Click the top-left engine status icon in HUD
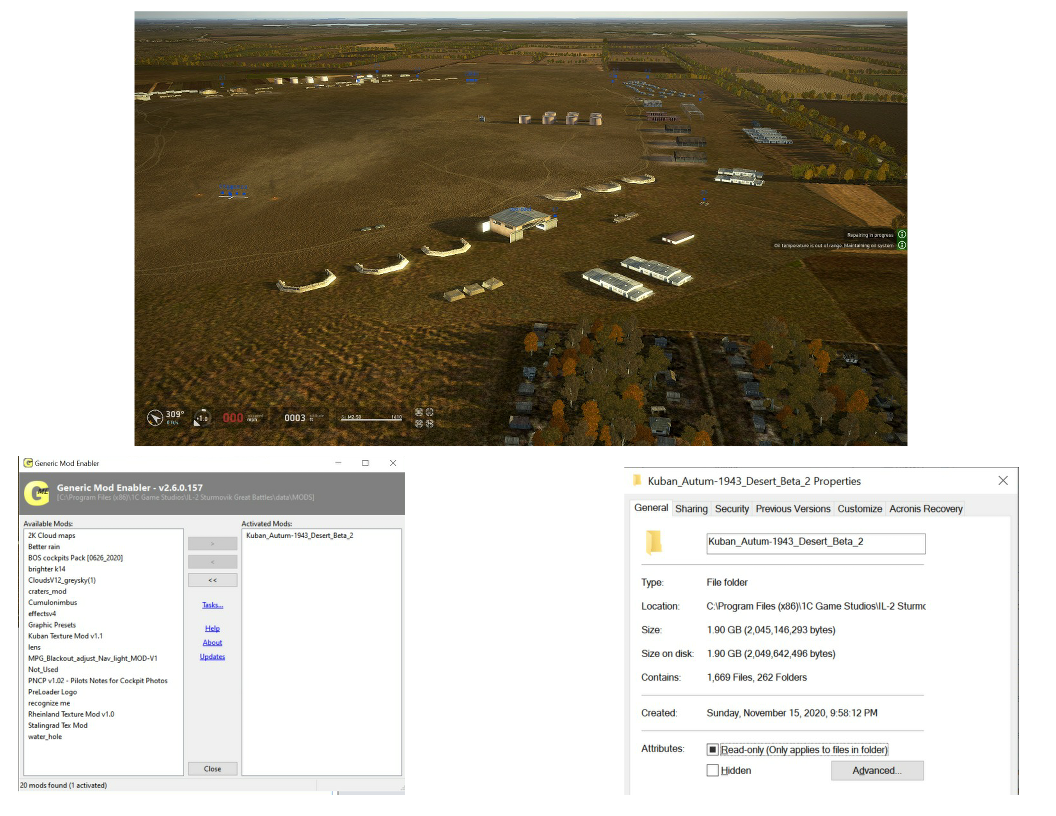Image resolution: width=1056 pixels, height=816 pixels. 418,412
